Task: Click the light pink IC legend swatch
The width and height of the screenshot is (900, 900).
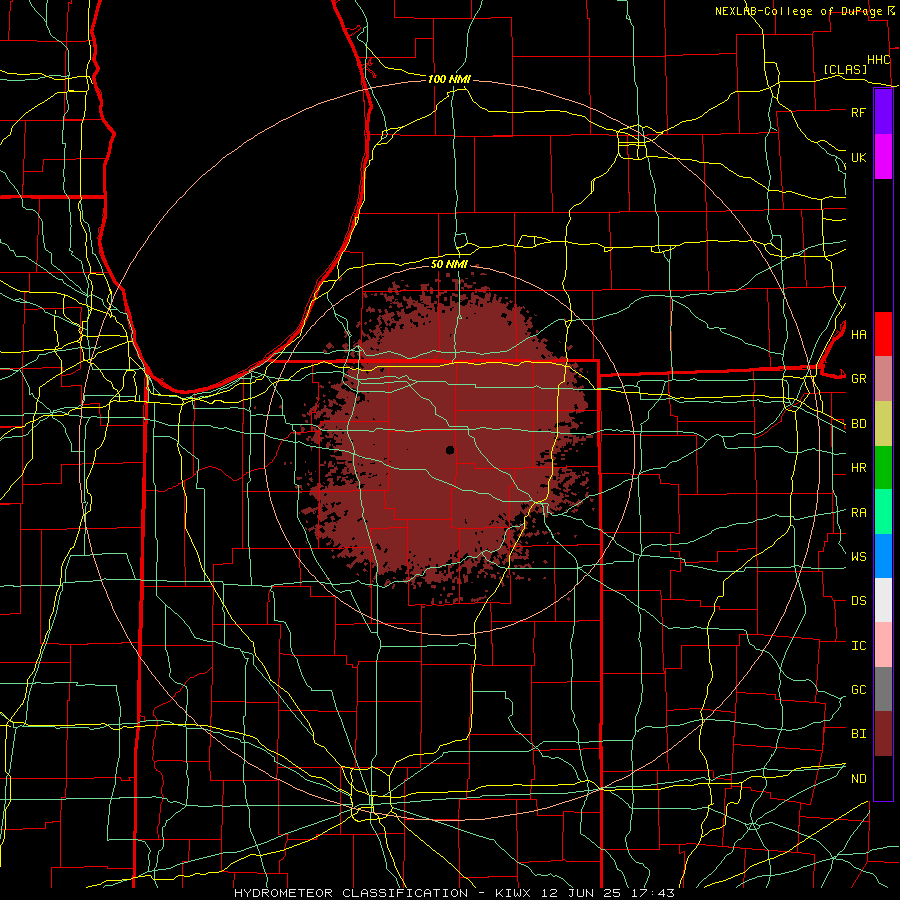Action: pos(883,645)
